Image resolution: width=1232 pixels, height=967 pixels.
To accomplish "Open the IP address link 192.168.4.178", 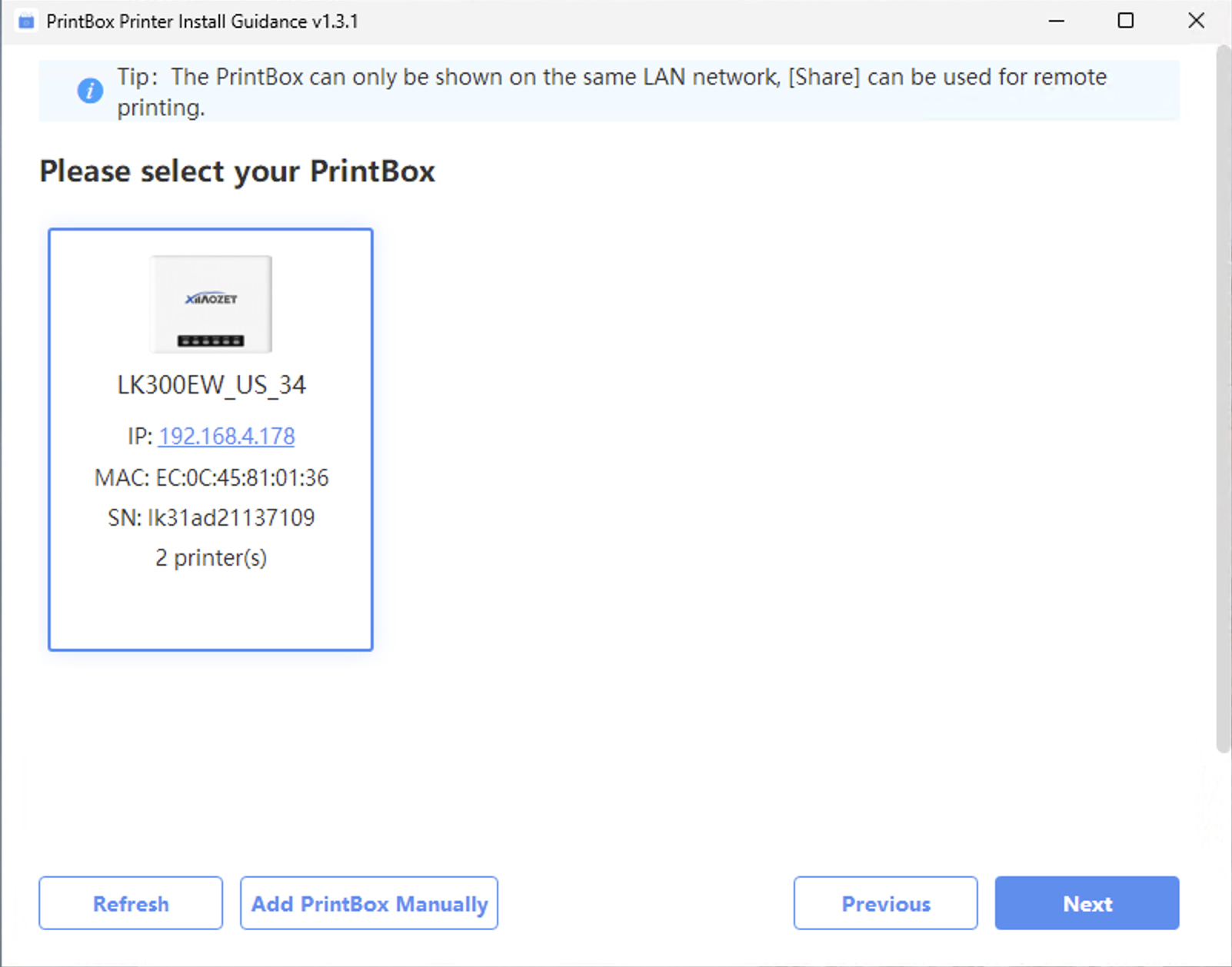I will pyautogui.click(x=226, y=436).
